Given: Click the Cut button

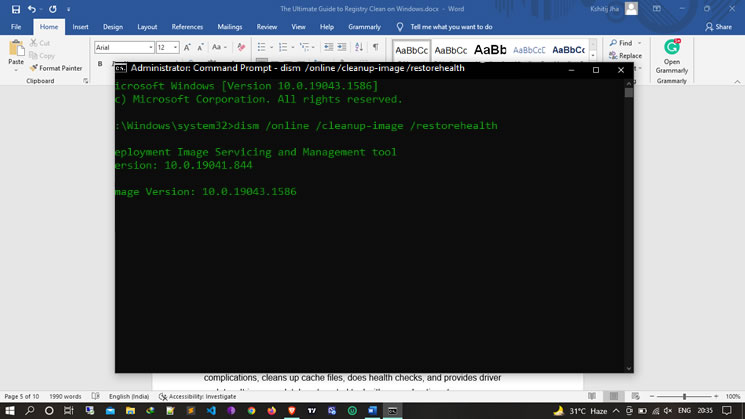Looking at the screenshot, I should [x=40, y=43].
